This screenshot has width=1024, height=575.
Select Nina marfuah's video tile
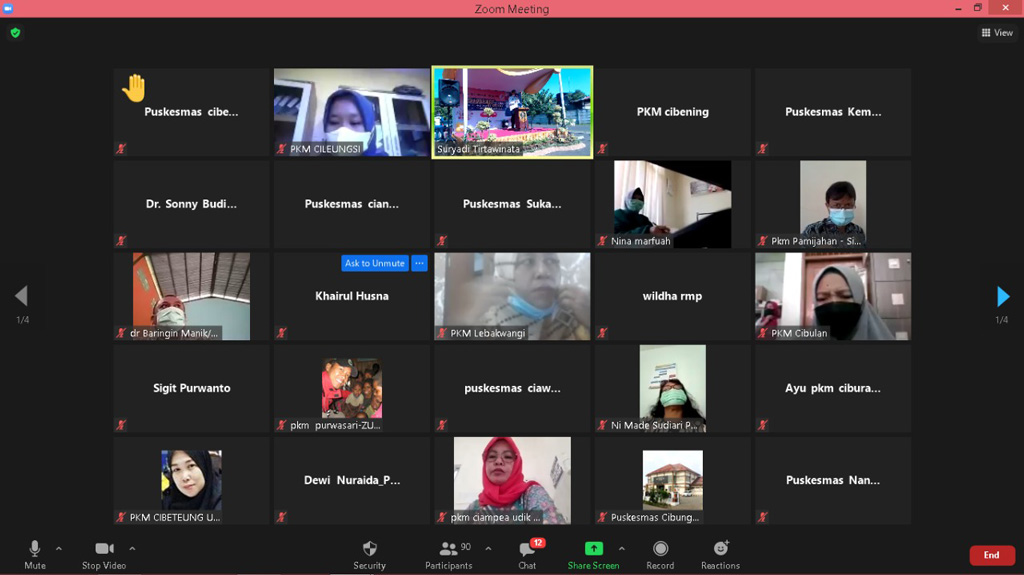point(673,205)
